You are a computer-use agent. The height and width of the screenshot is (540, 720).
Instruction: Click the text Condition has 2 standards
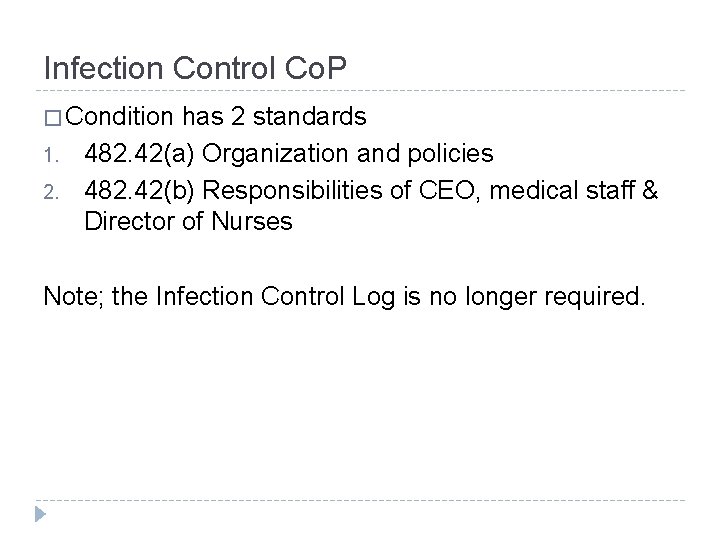(215, 116)
